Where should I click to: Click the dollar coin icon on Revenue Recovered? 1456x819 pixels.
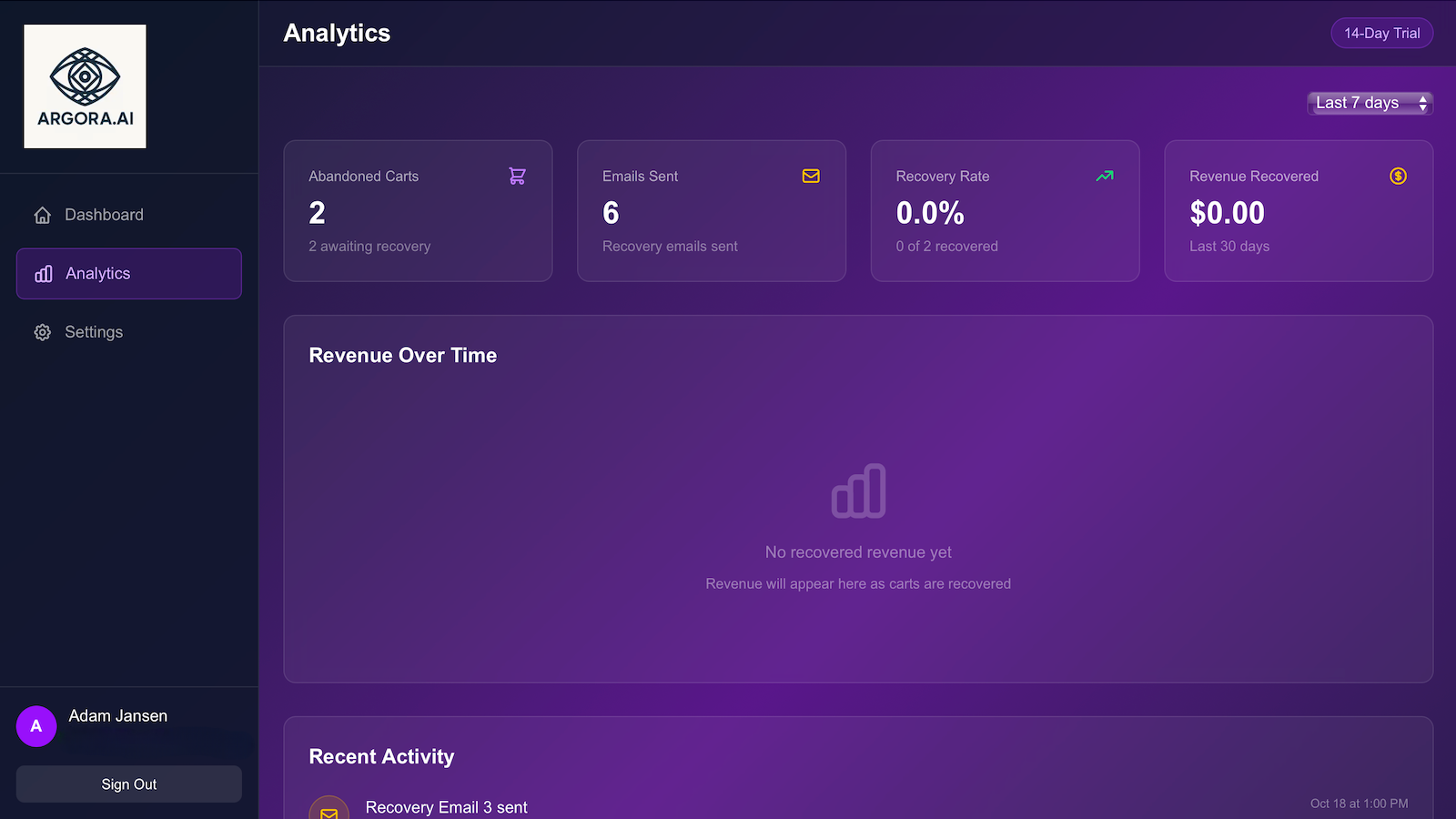pos(1398,177)
